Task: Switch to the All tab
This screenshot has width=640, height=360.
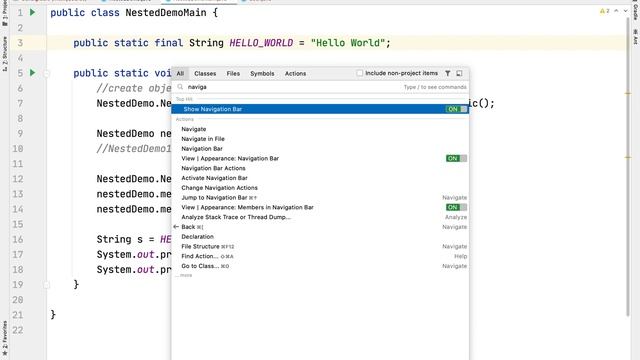Action: tap(180, 73)
